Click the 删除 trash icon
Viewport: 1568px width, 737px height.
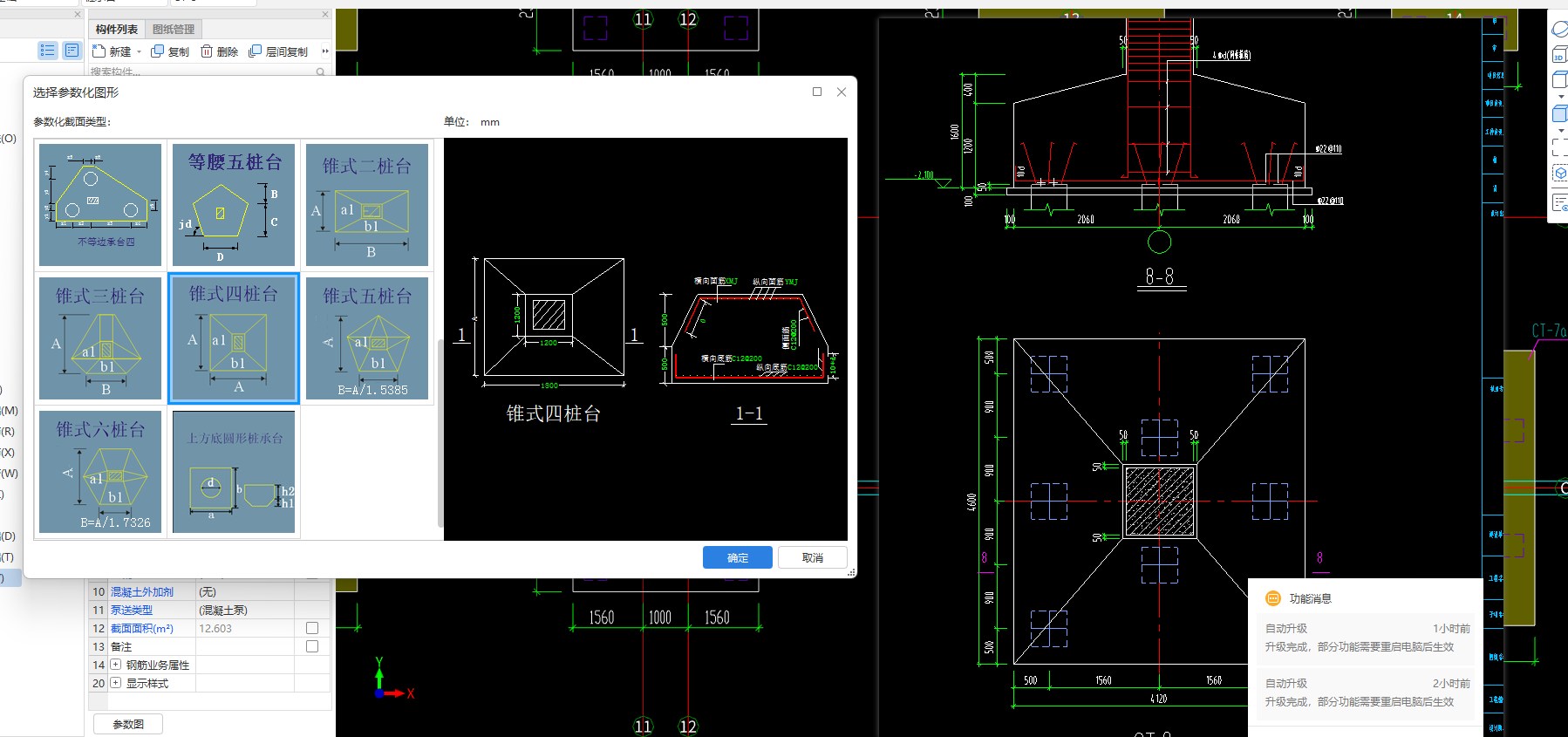207,51
